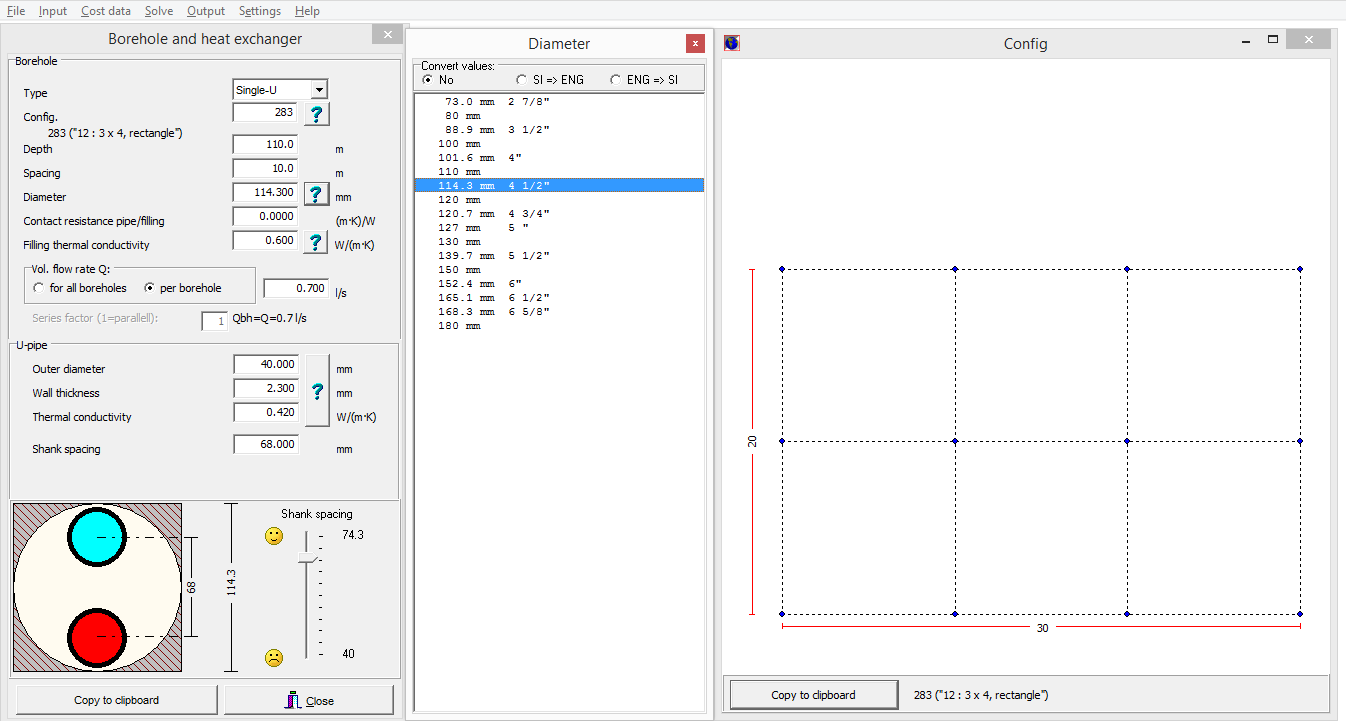This screenshot has width=1346, height=721.
Task: Close the Diameter list window
Action: [x=695, y=43]
